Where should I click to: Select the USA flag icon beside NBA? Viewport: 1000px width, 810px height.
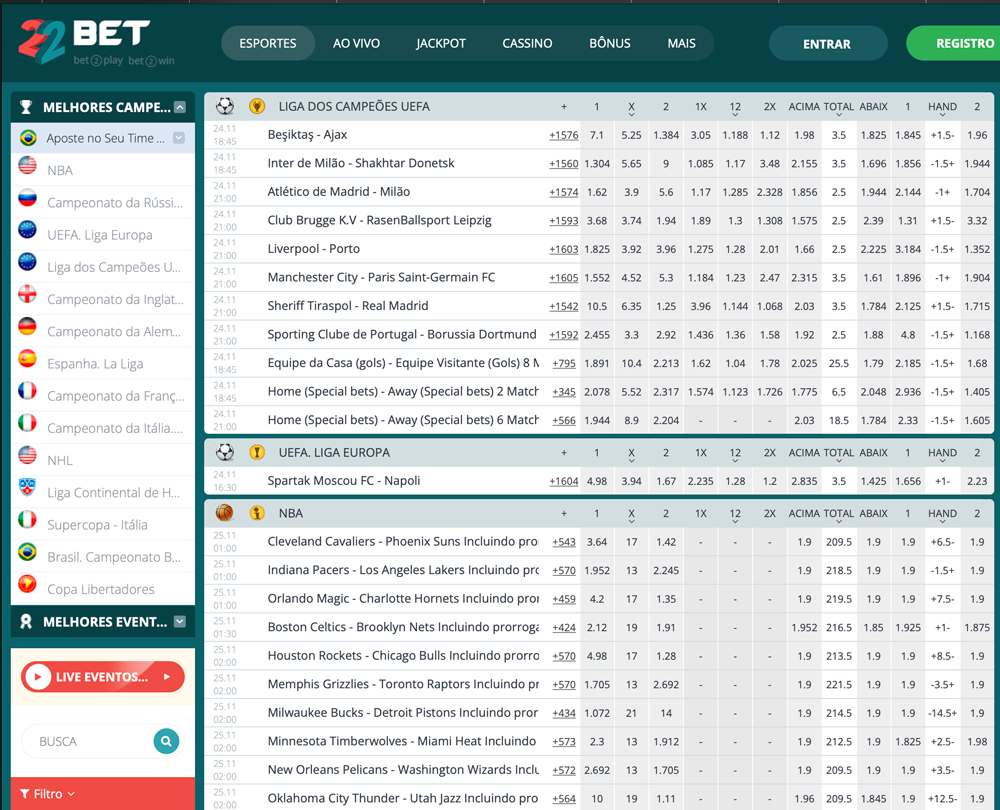(27, 166)
